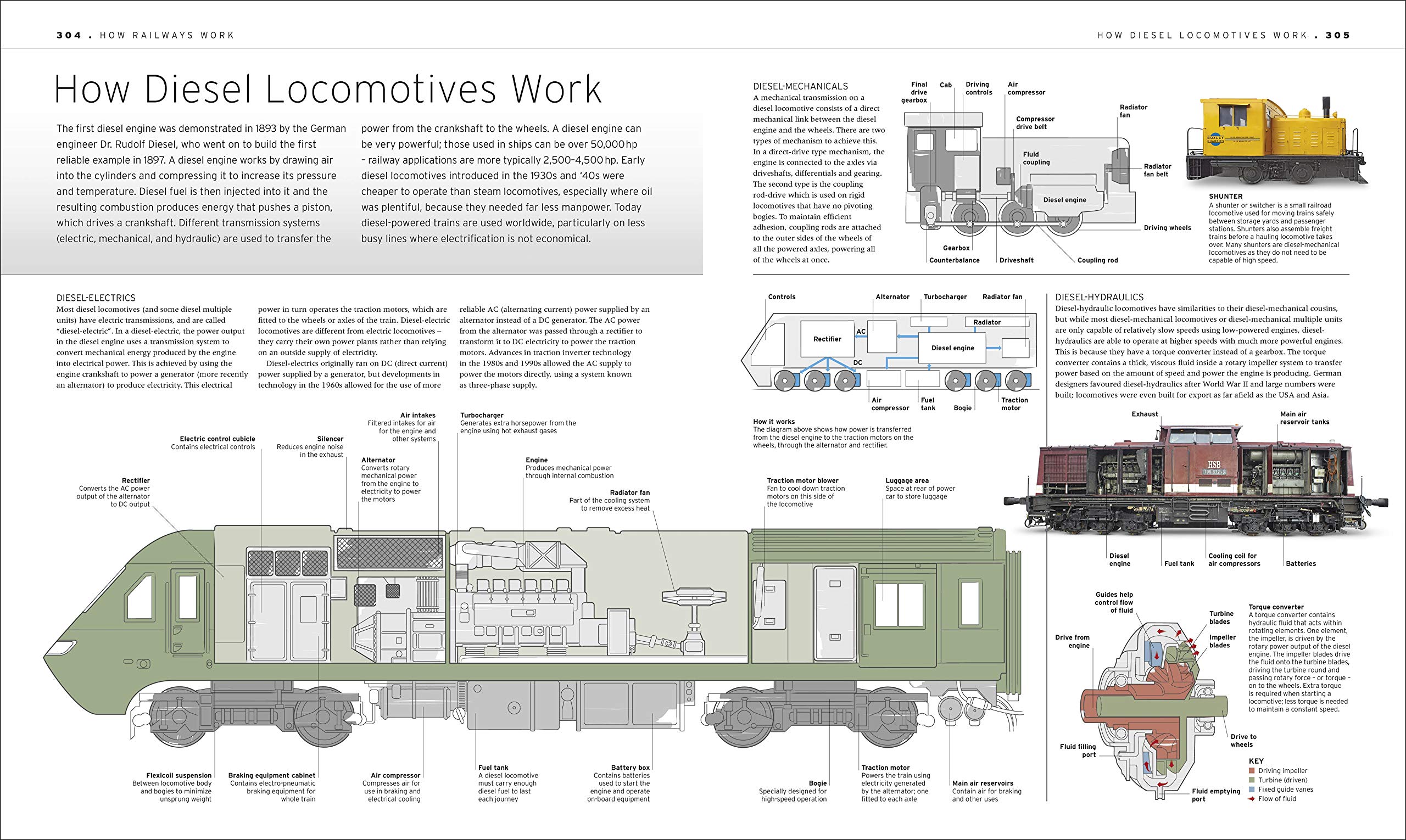Viewport: 1406px width, 840px height.
Task: Click the Rectifier box in schematic
Action: coord(827,339)
